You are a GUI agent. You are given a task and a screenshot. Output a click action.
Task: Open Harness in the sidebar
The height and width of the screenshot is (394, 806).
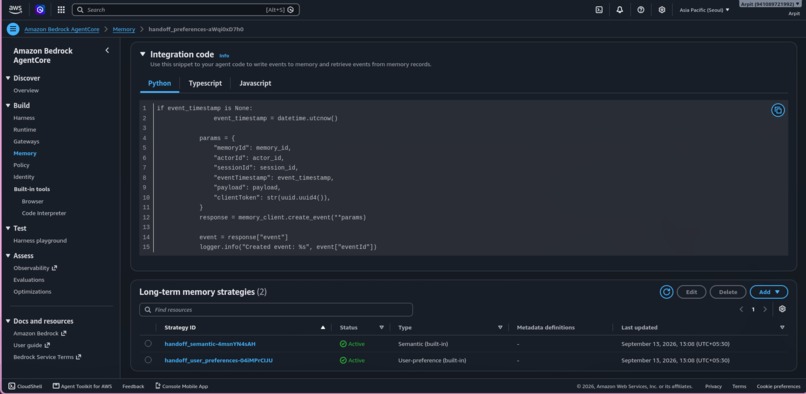coord(24,118)
